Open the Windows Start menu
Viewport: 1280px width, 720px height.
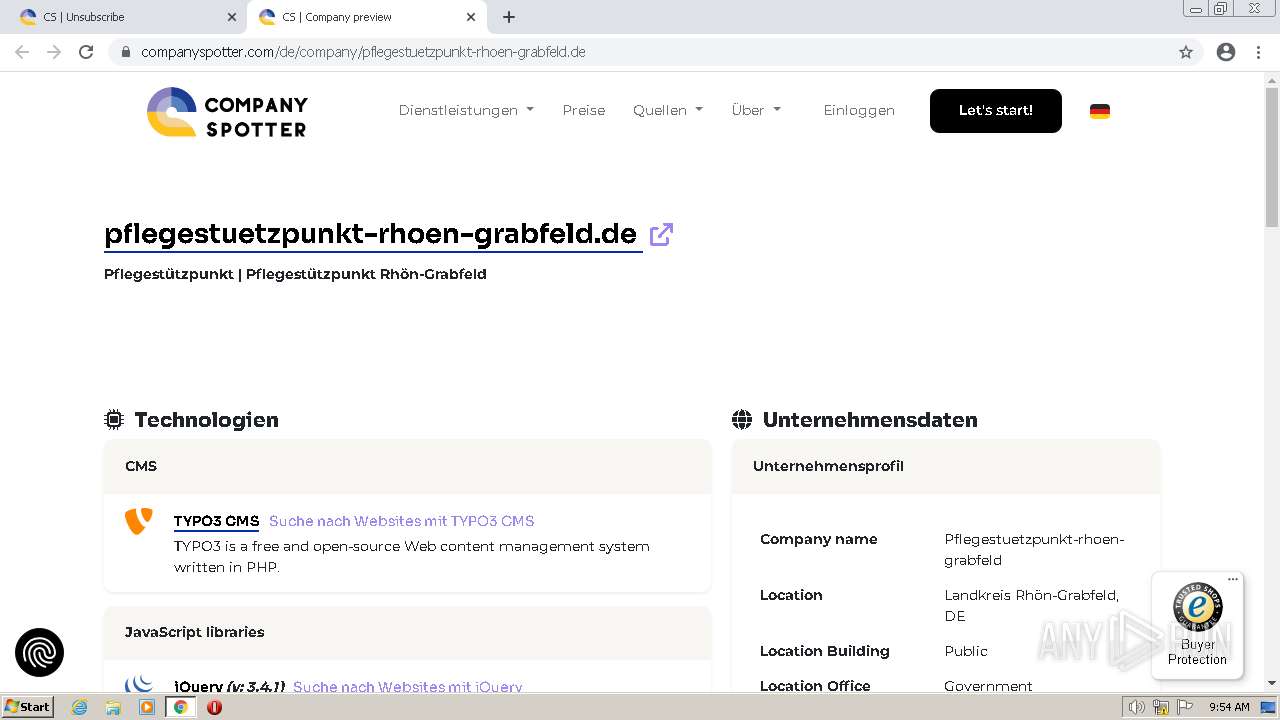click(28, 707)
